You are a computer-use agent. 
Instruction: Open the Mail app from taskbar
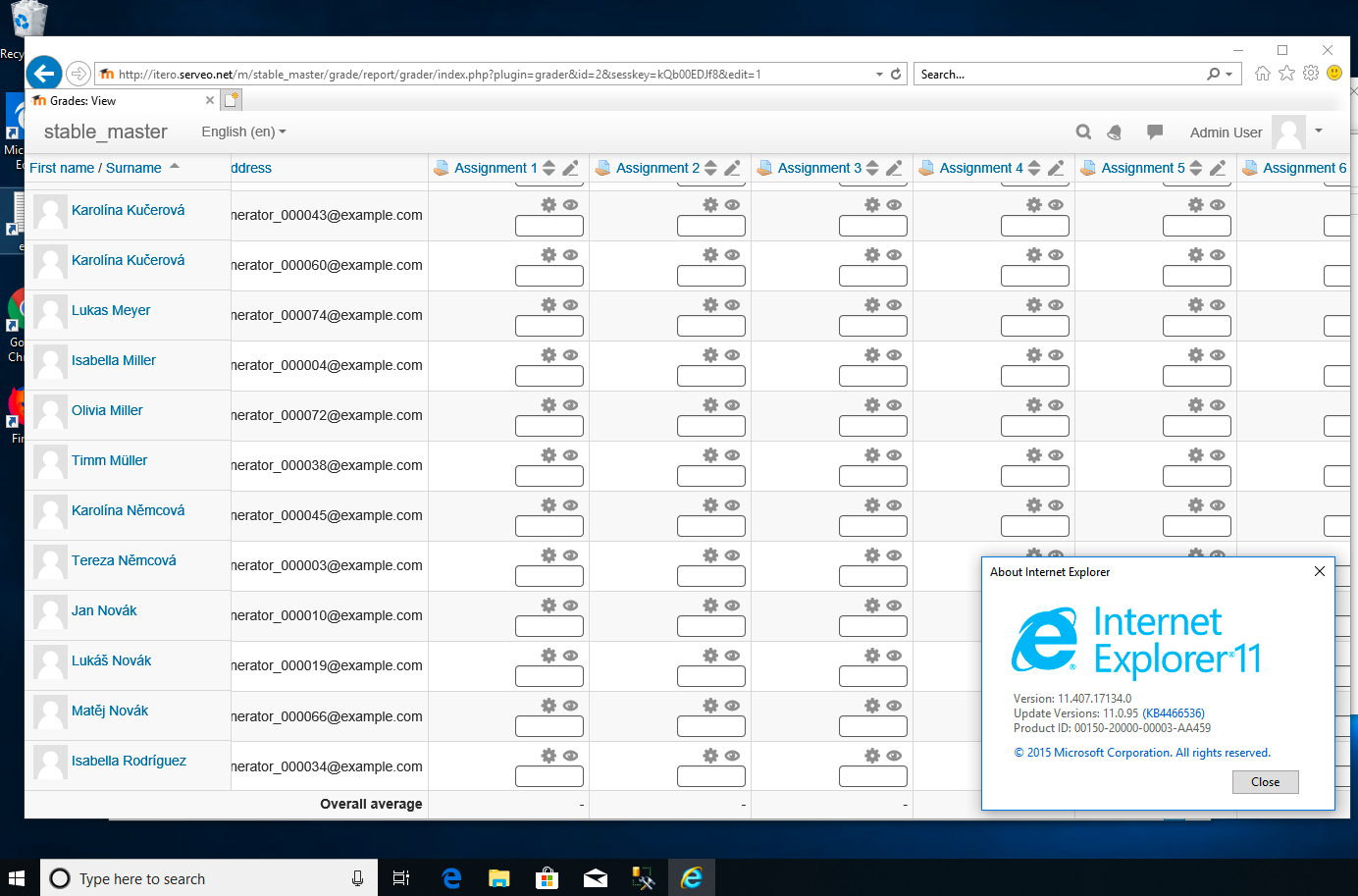[x=596, y=878]
